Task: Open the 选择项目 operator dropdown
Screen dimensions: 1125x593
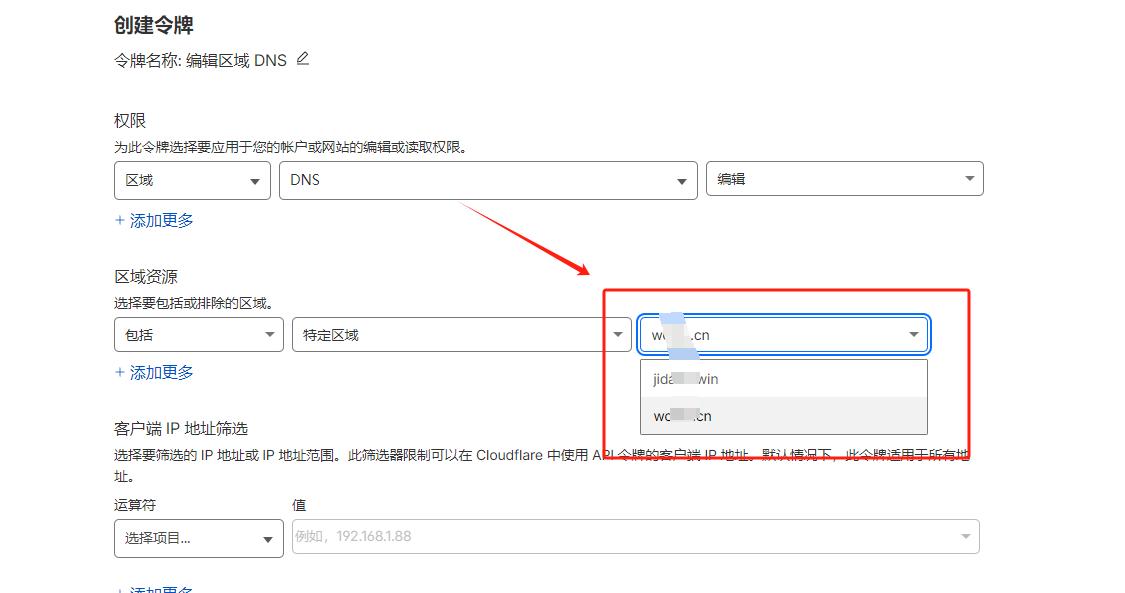Action: pyautogui.click(x=198, y=538)
